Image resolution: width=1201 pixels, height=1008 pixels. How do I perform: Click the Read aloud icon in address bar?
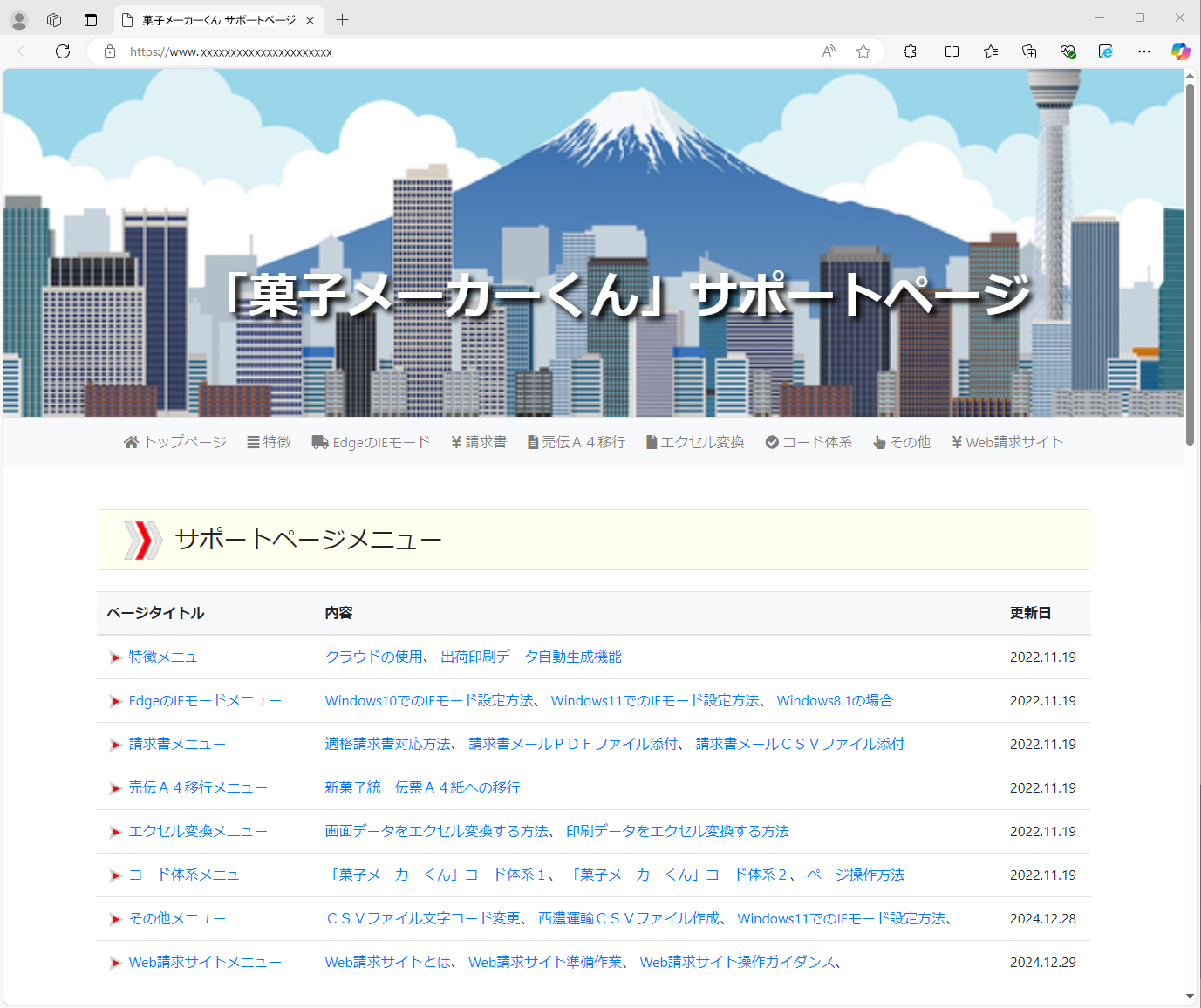(x=829, y=51)
